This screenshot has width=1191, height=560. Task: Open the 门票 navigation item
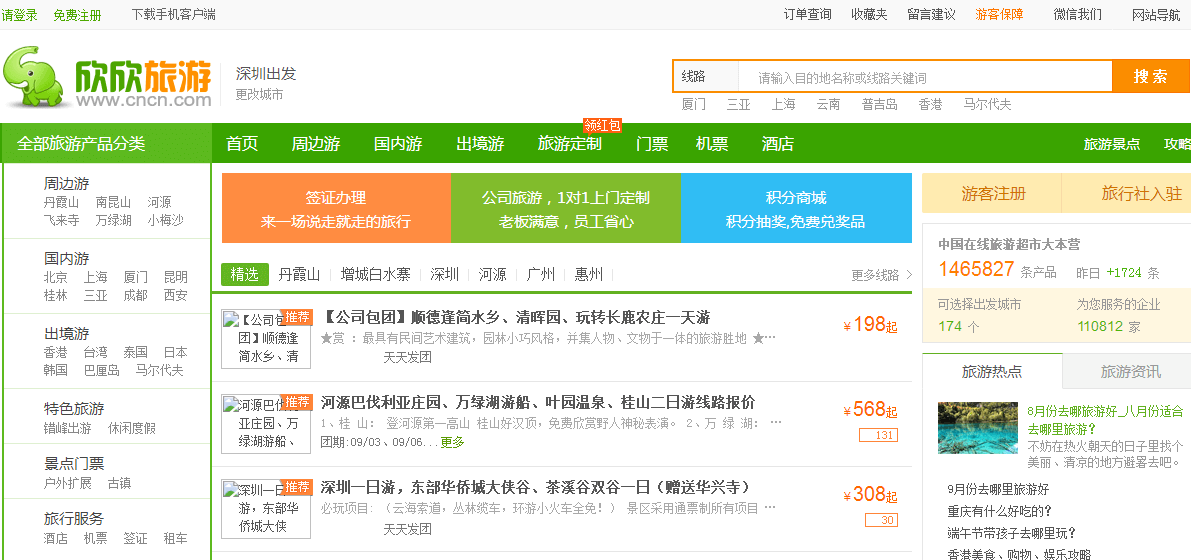652,144
